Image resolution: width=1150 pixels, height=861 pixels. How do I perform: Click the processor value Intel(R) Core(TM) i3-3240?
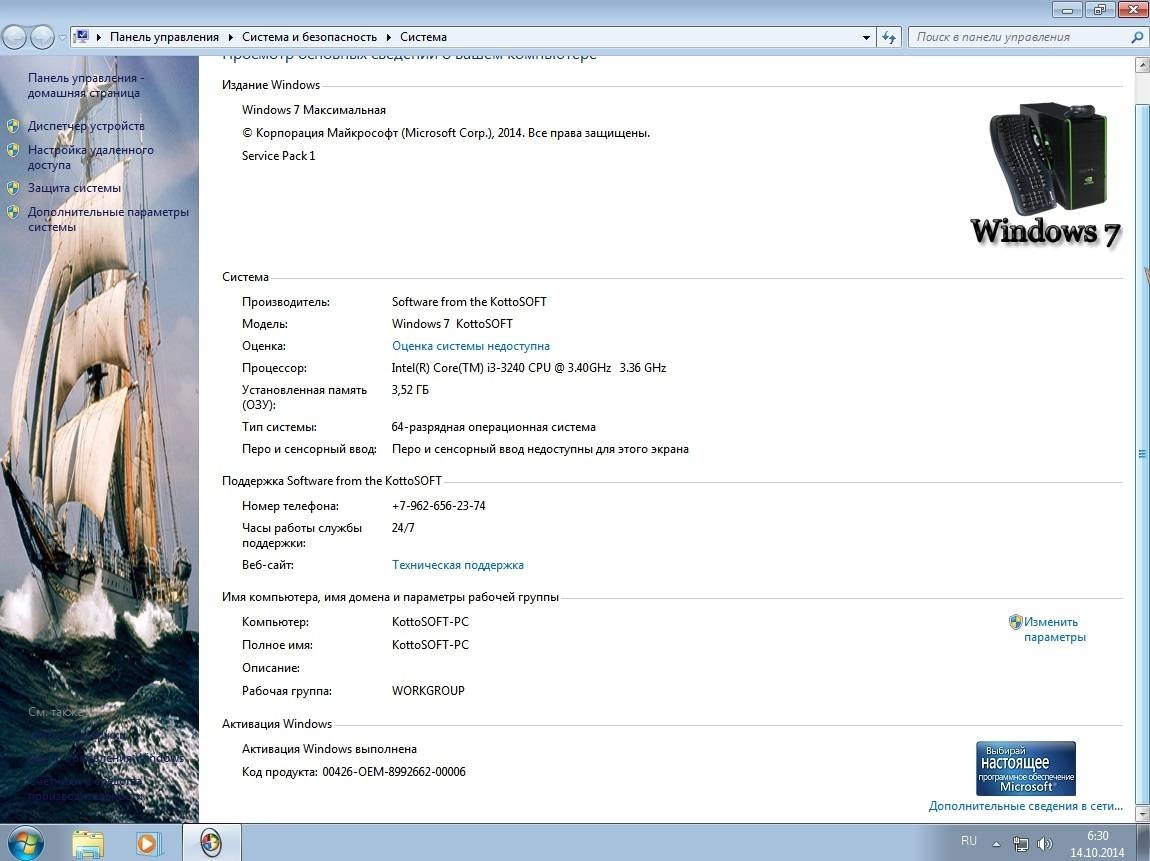click(529, 367)
